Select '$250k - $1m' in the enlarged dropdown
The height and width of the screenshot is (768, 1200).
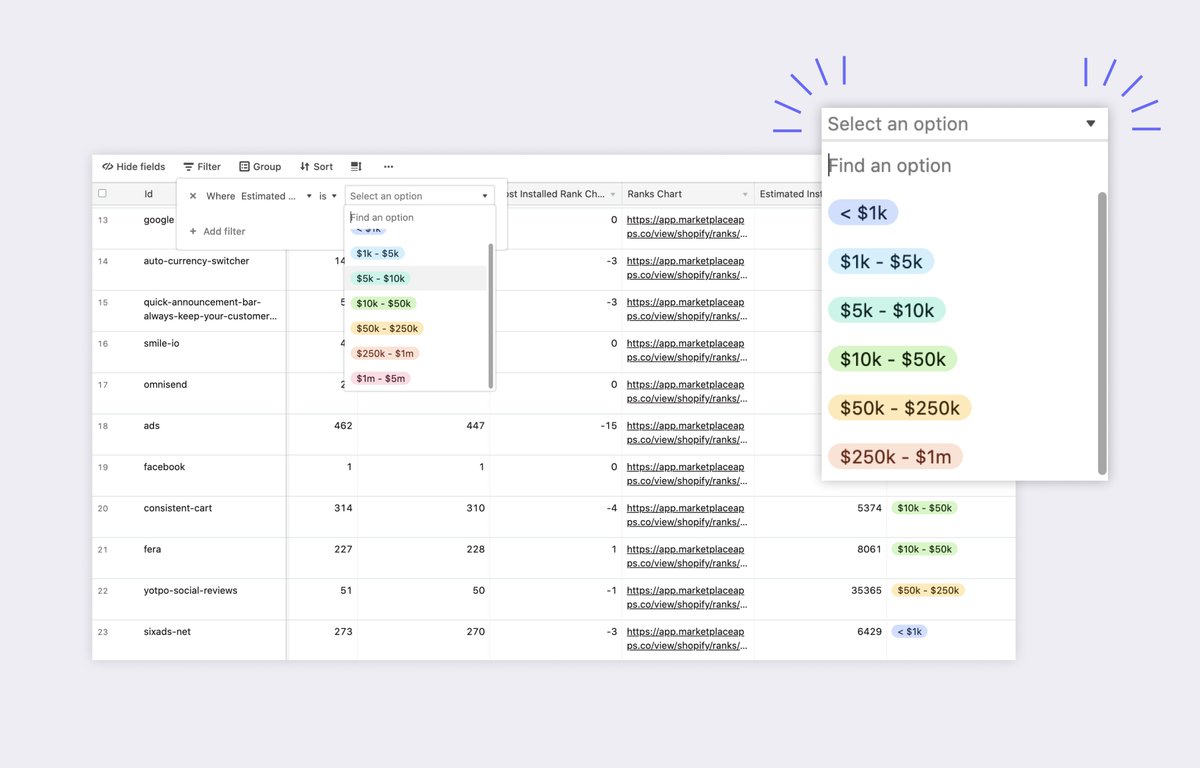(895, 457)
